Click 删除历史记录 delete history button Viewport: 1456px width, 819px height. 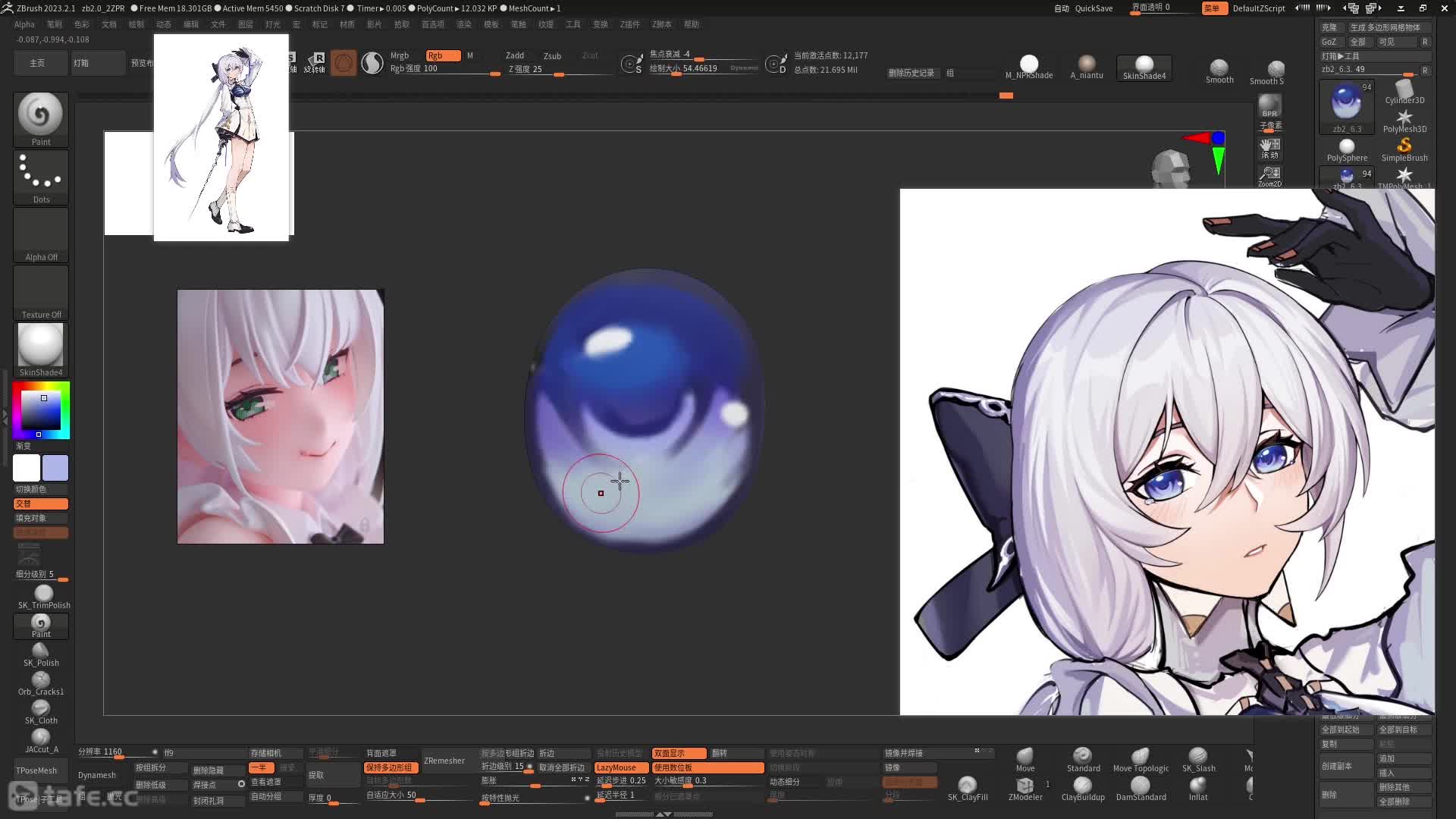point(912,73)
